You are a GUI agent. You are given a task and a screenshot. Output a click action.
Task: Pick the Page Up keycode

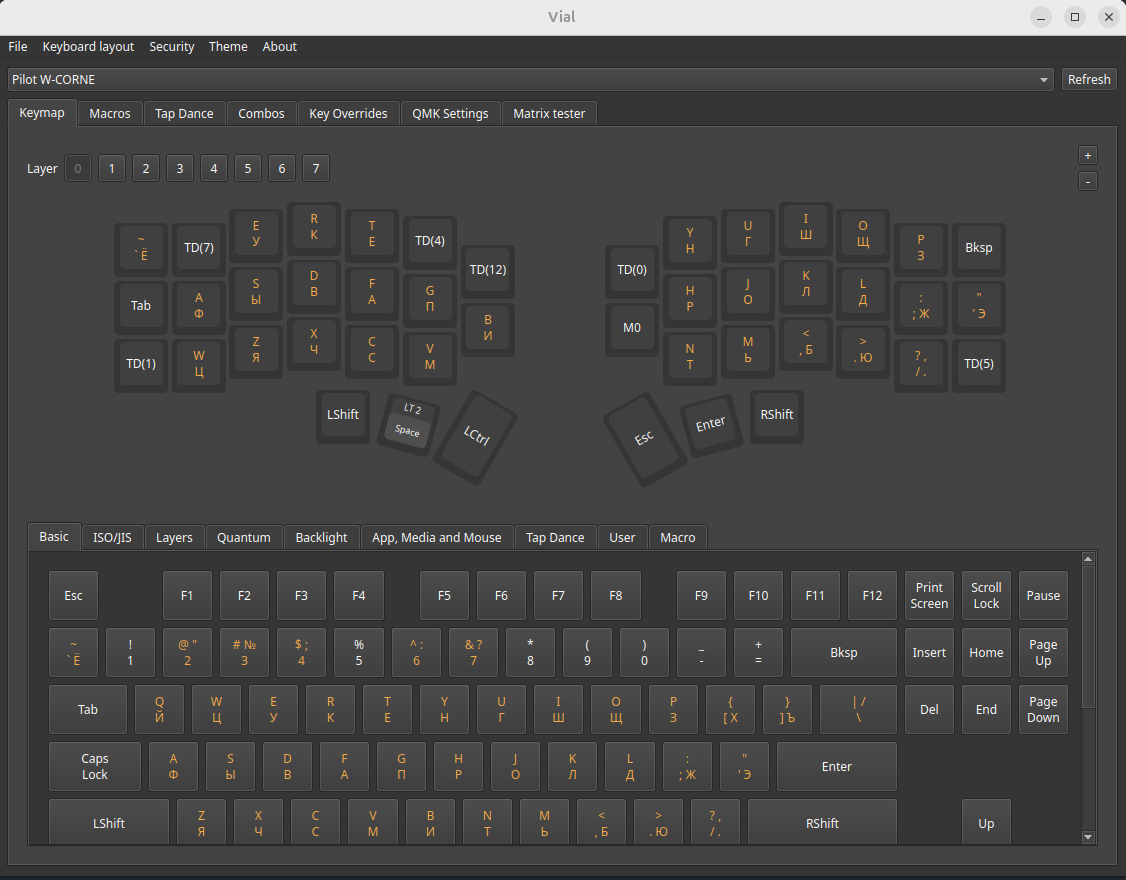1043,652
